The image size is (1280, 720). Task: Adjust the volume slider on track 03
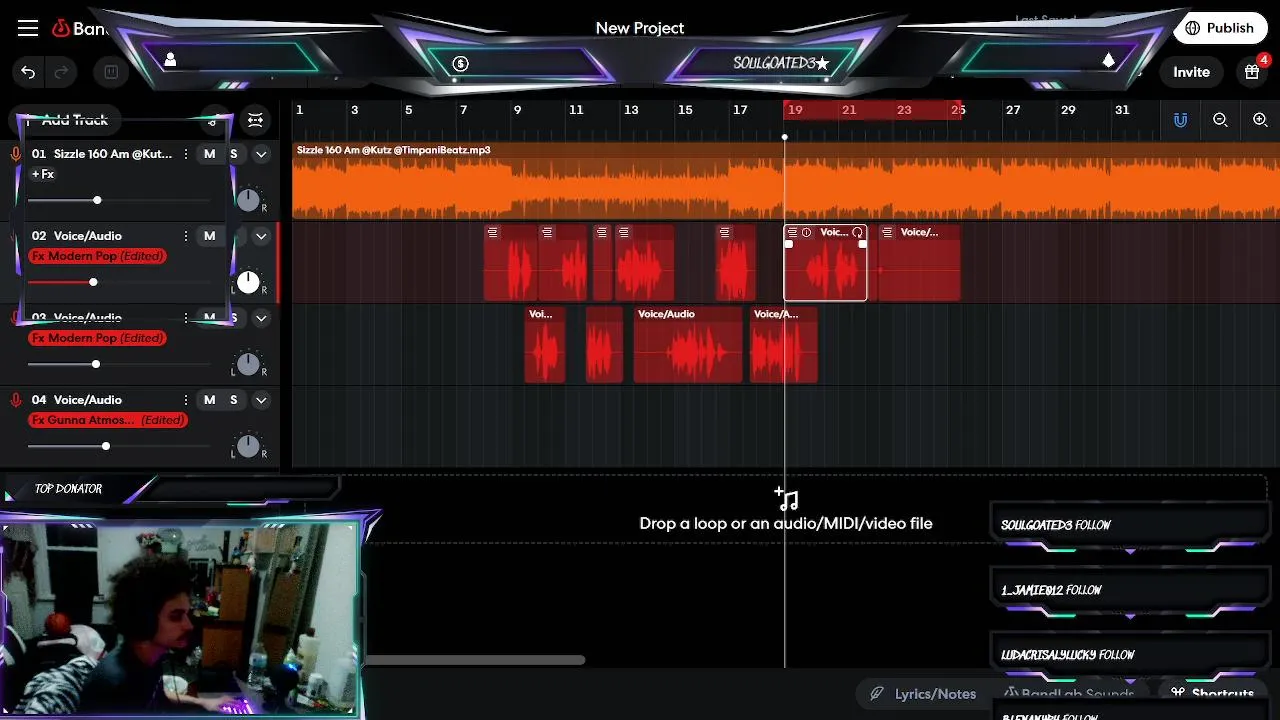click(96, 364)
